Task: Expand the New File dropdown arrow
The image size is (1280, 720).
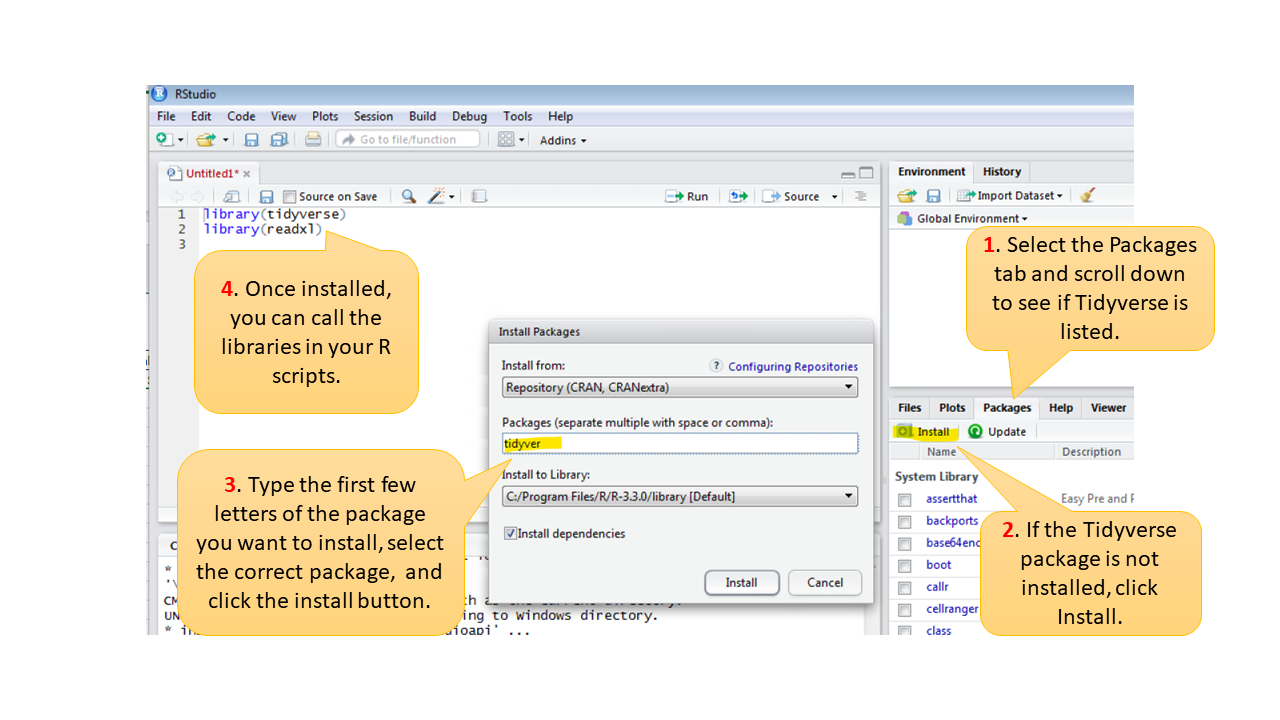Action: 181,141
